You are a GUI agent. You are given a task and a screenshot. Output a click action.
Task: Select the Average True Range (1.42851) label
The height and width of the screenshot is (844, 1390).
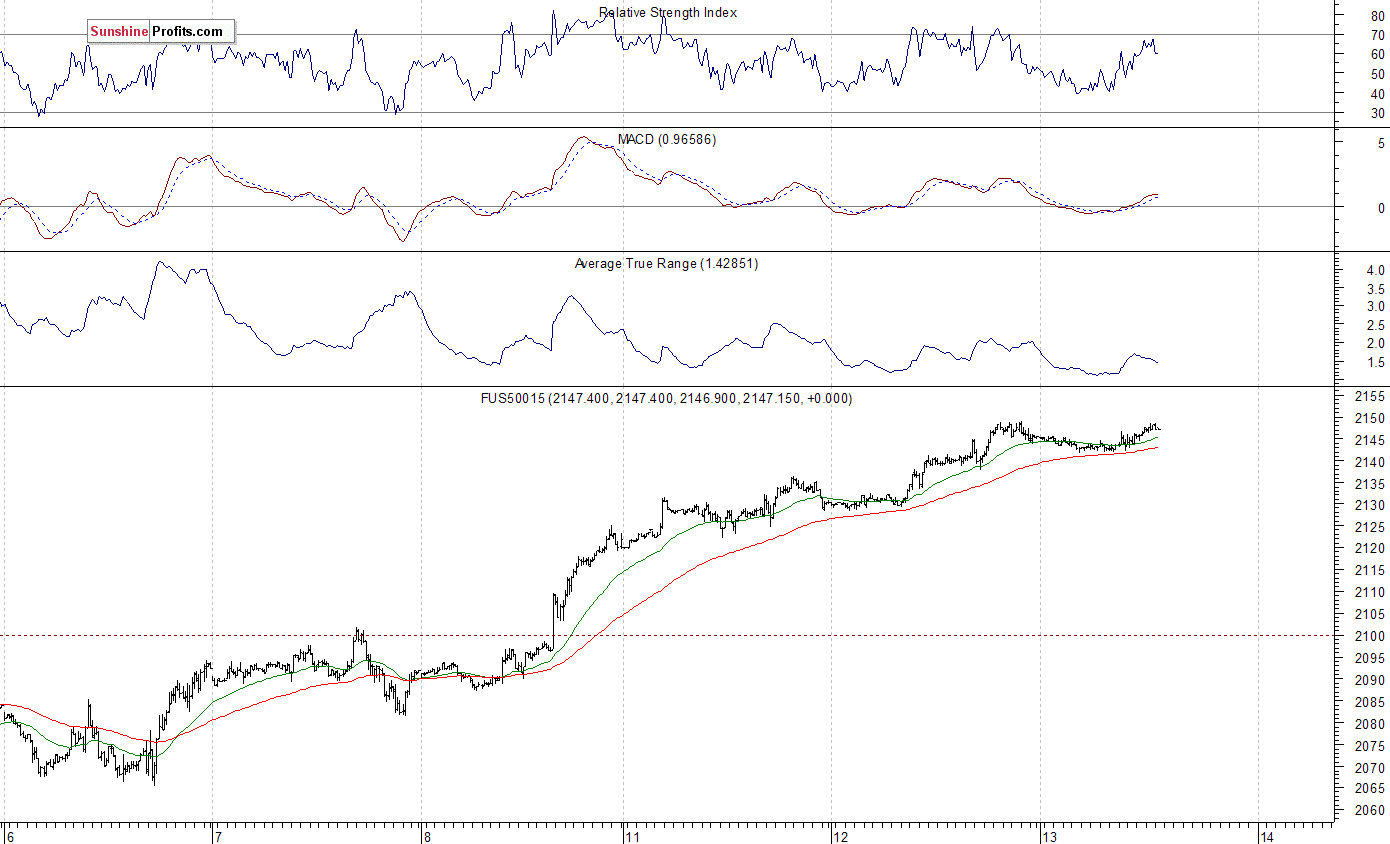tap(667, 264)
